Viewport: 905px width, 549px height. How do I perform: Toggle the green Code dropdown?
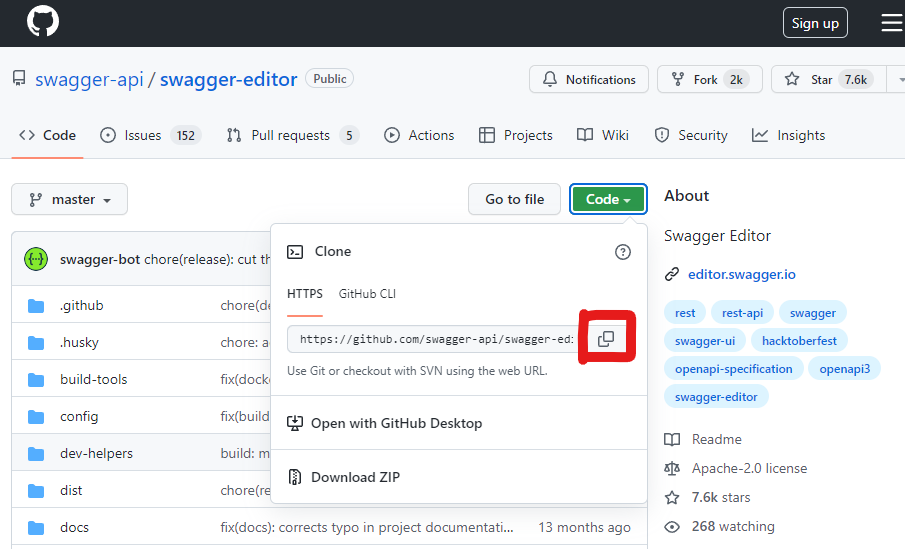point(608,199)
